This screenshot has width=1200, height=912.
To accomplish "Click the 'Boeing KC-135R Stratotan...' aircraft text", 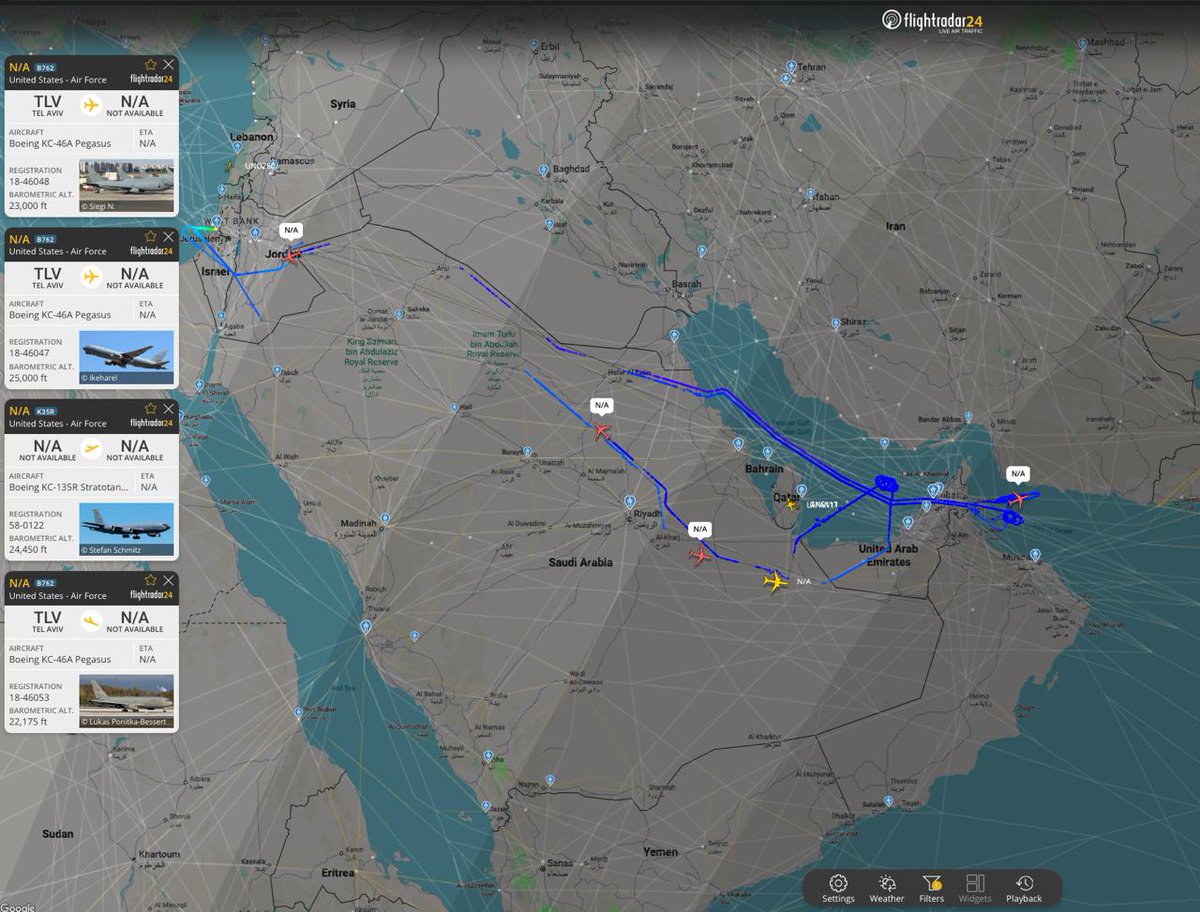I will tap(68, 487).
